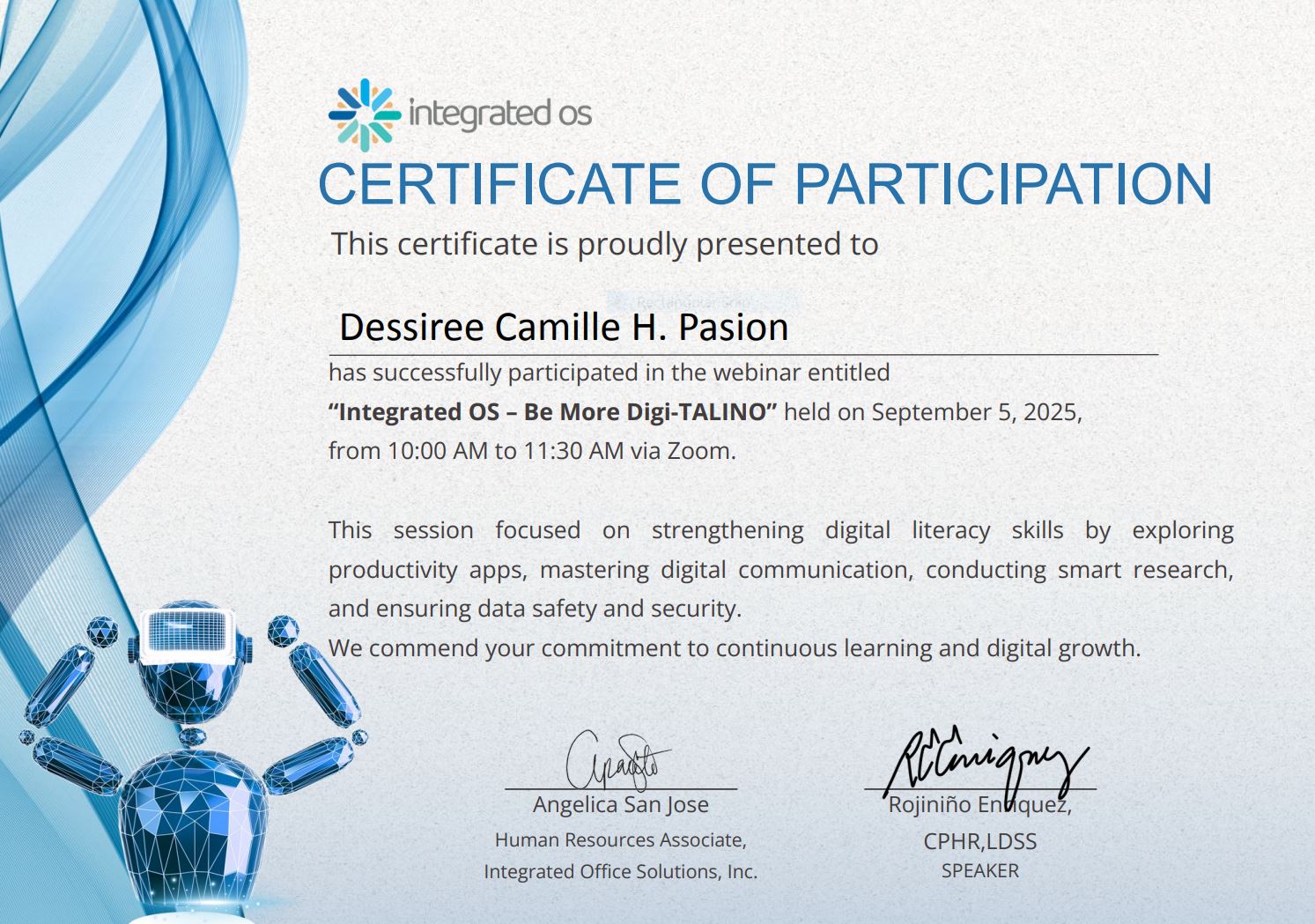This screenshot has height=924, width=1315.
Task: Click the bold webinar title "Be More Digi-TALINO"
Action: point(553,412)
